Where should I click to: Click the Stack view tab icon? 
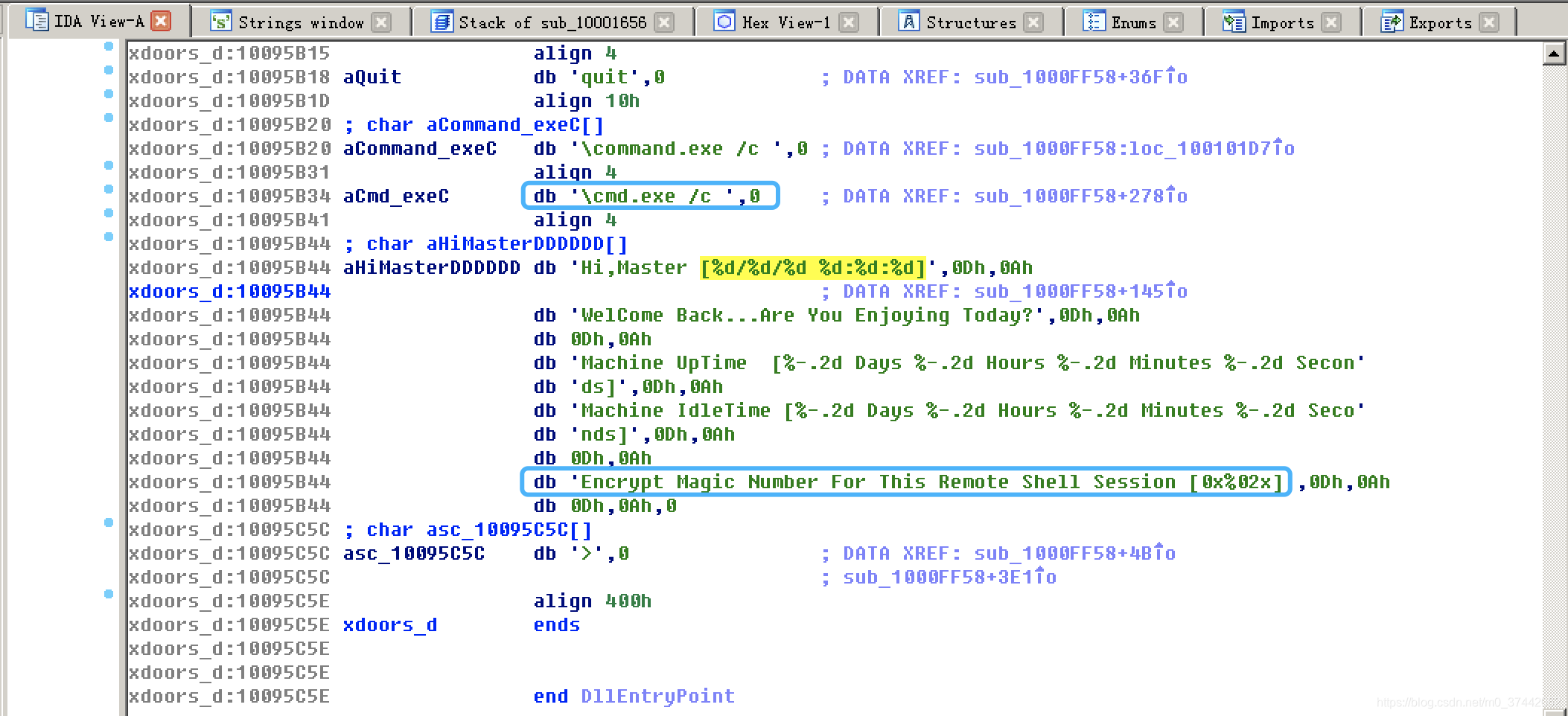point(442,22)
